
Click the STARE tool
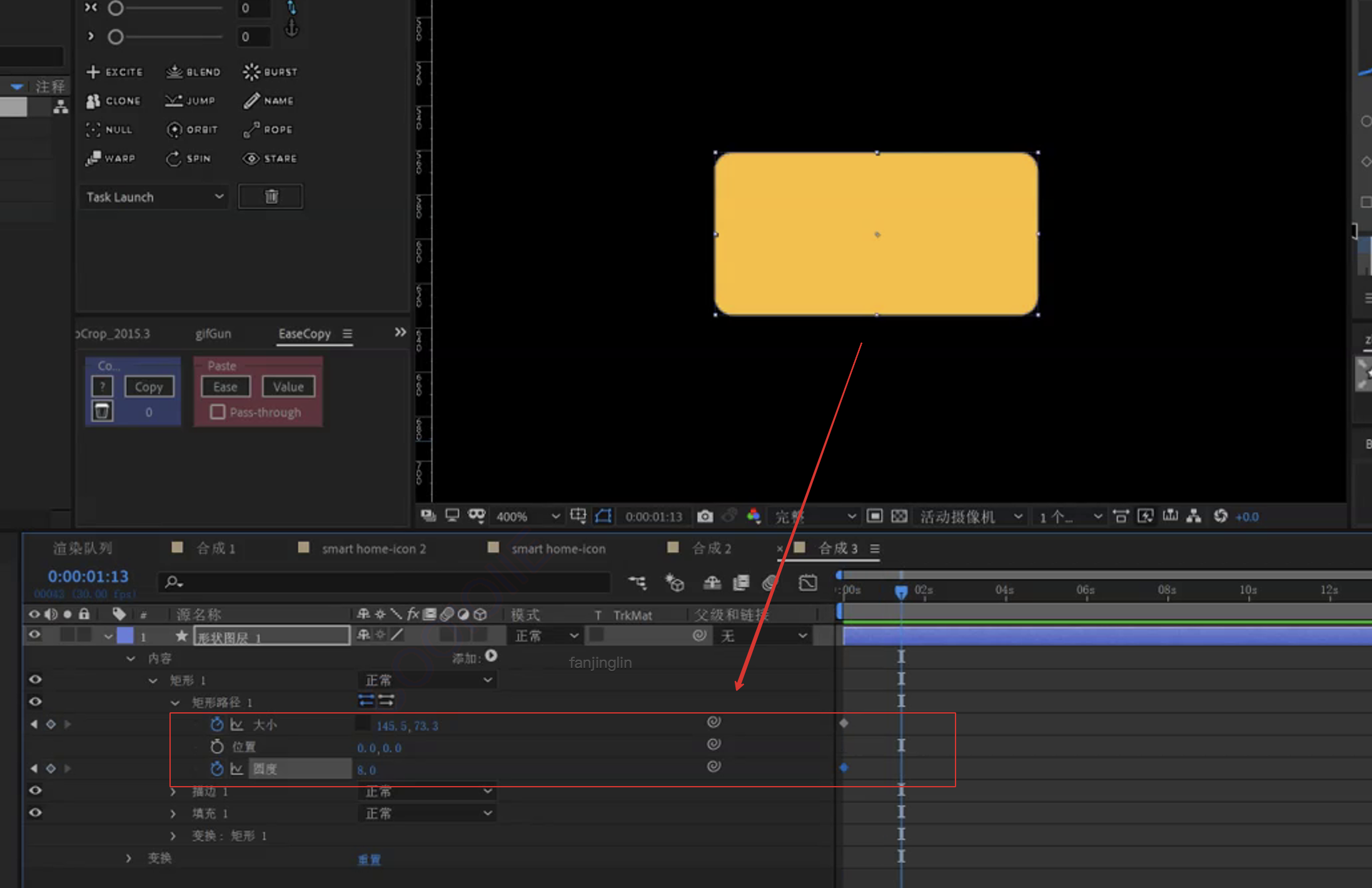270,158
